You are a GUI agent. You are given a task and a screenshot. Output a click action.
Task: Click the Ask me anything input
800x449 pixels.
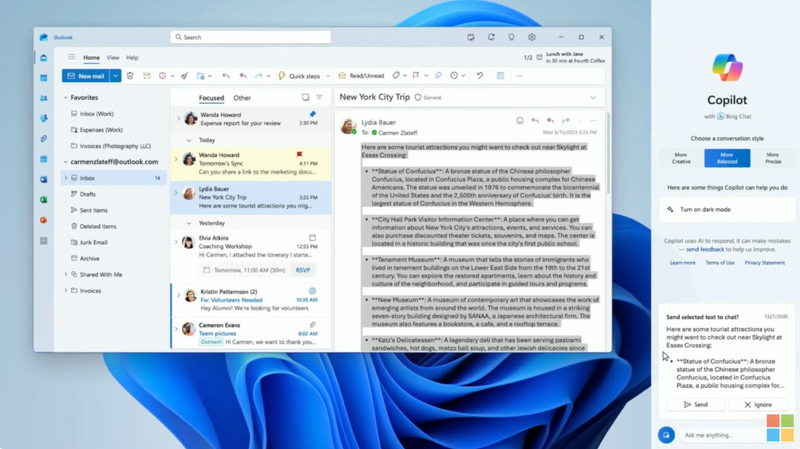point(722,435)
